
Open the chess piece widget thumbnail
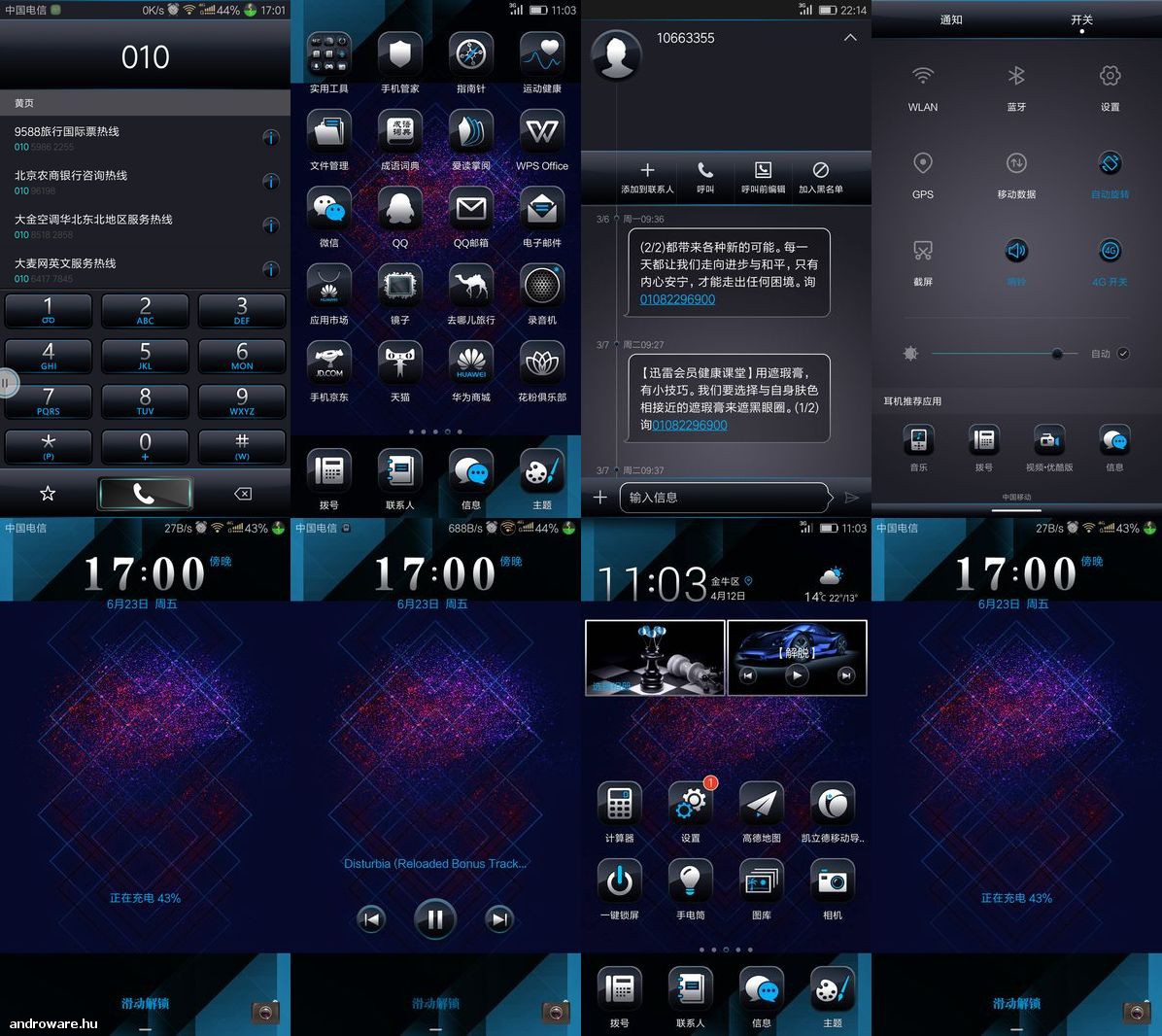[655, 658]
